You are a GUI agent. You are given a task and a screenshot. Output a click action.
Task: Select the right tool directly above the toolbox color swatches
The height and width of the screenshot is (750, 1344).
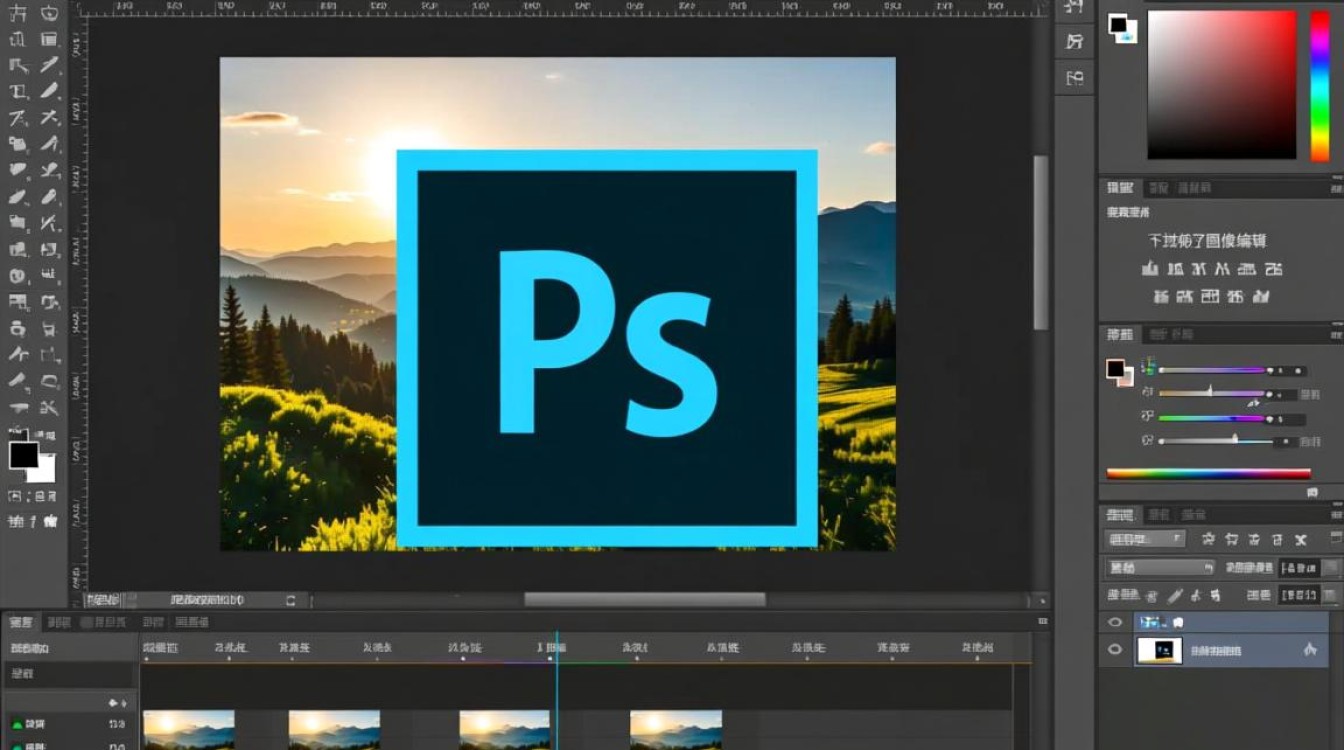[49, 408]
